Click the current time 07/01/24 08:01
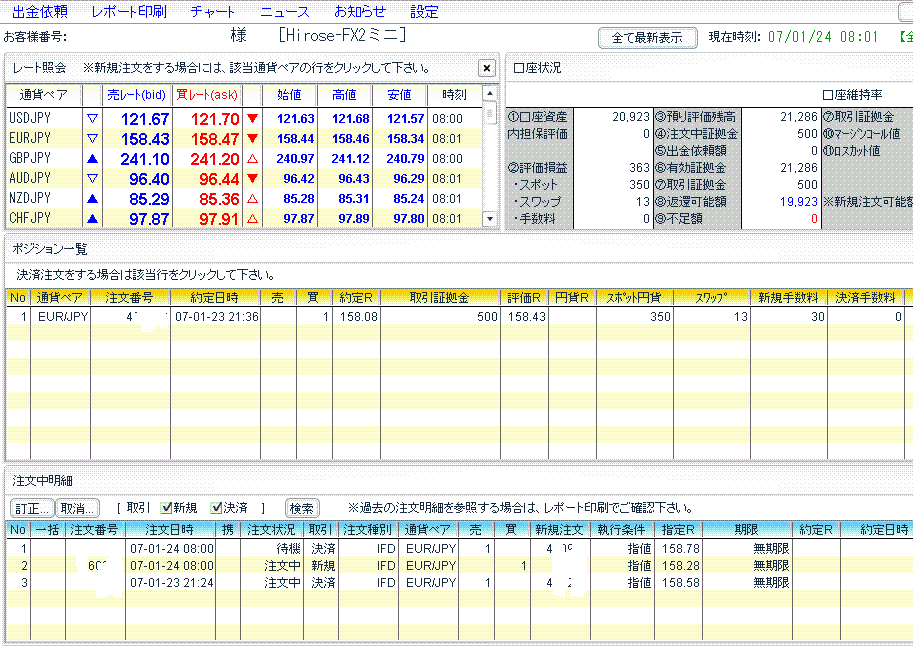913x646 pixels. point(823,37)
